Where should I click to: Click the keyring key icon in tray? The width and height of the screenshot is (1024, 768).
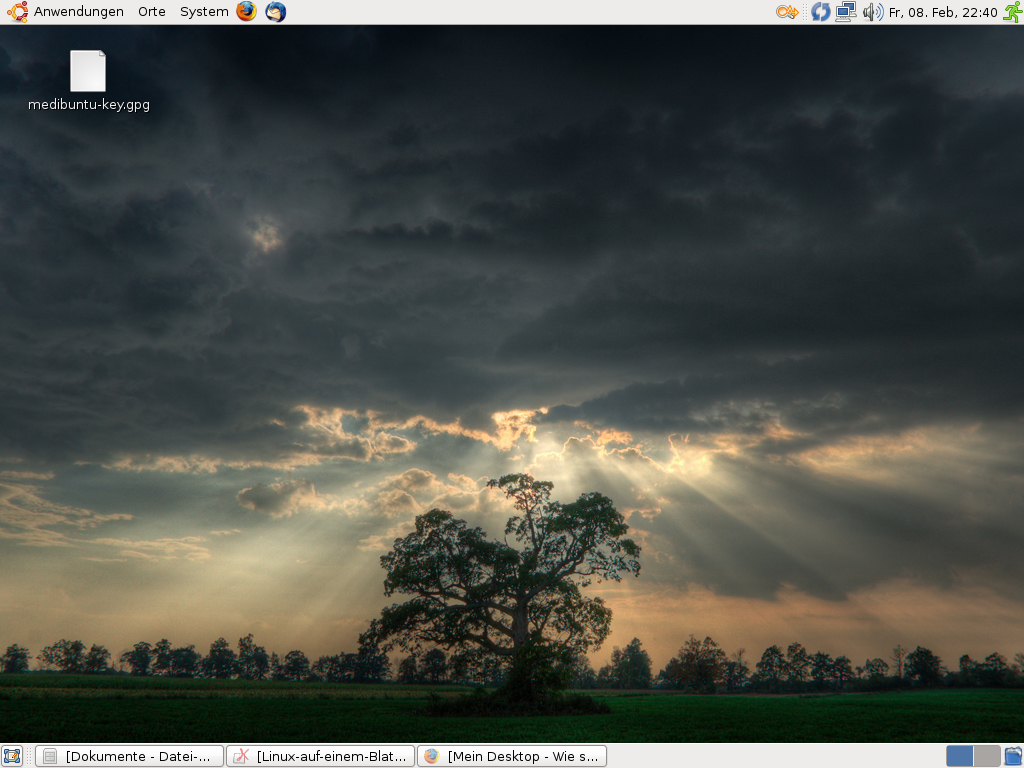point(787,12)
